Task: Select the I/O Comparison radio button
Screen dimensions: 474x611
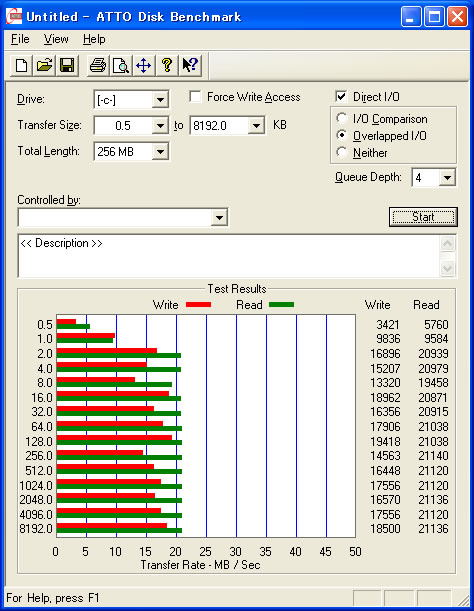Action: click(341, 118)
